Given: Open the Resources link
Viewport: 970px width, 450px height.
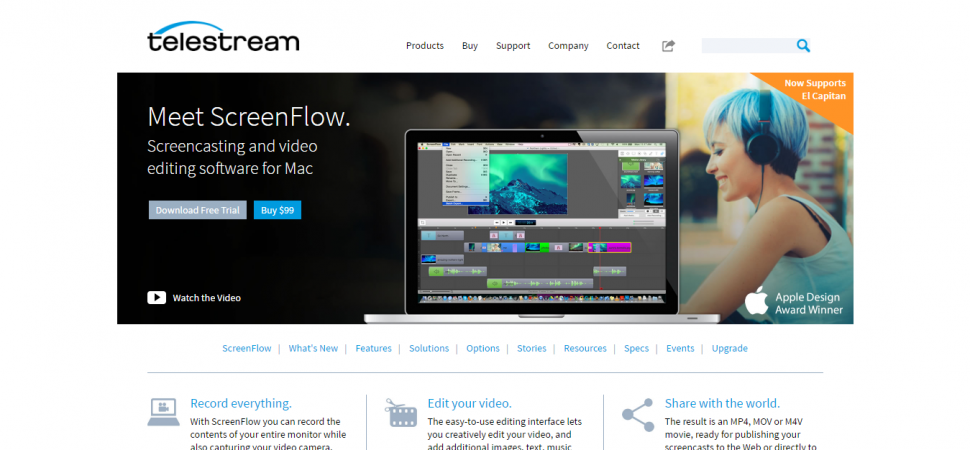Looking at the screenshot, I should pyautogui.click(x=585, y=348).
